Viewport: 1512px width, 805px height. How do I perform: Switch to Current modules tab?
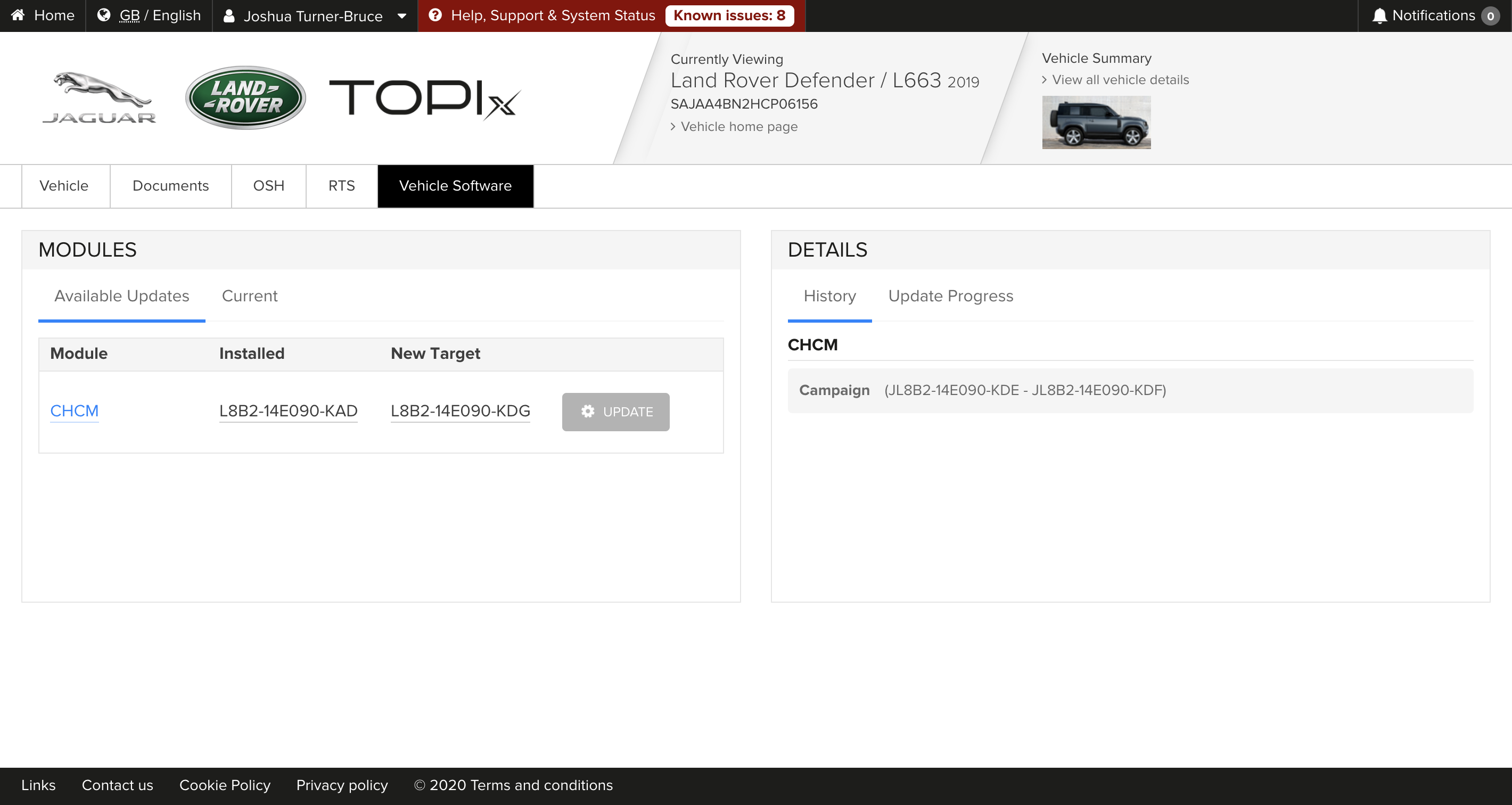[250, 297]
